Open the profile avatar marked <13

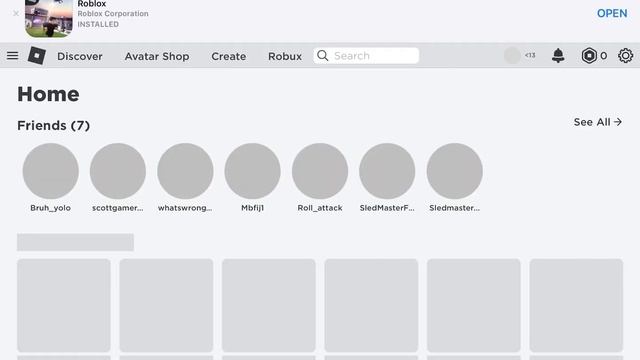[512, 56]
